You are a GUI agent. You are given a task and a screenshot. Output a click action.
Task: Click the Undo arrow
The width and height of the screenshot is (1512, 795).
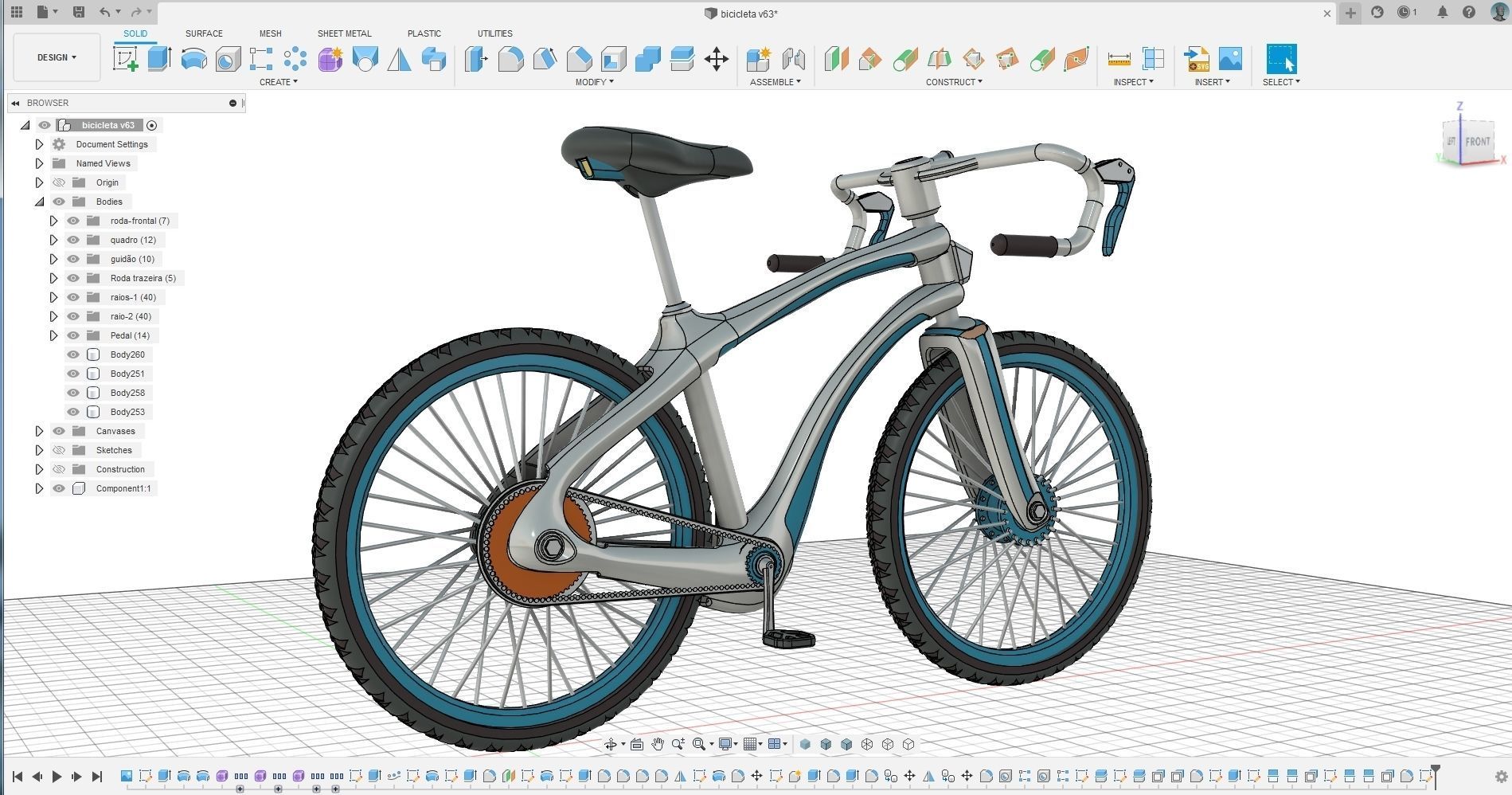tap(105, 12)
